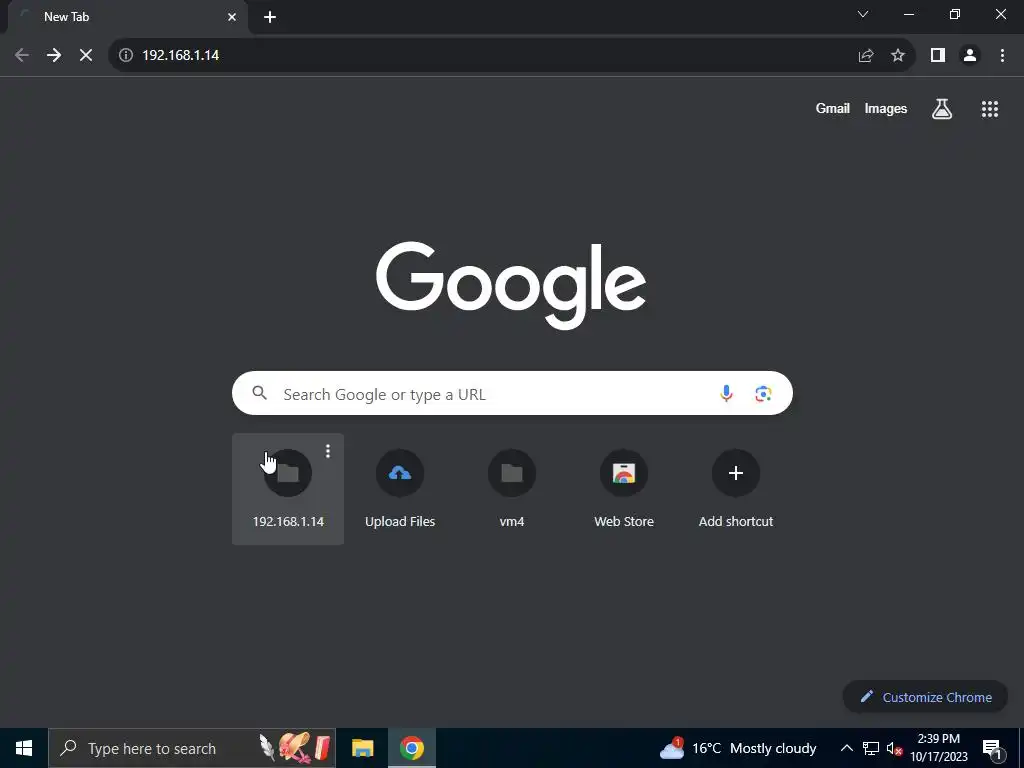
Task: Start voice search with microphone
Action: coord(726,394)
